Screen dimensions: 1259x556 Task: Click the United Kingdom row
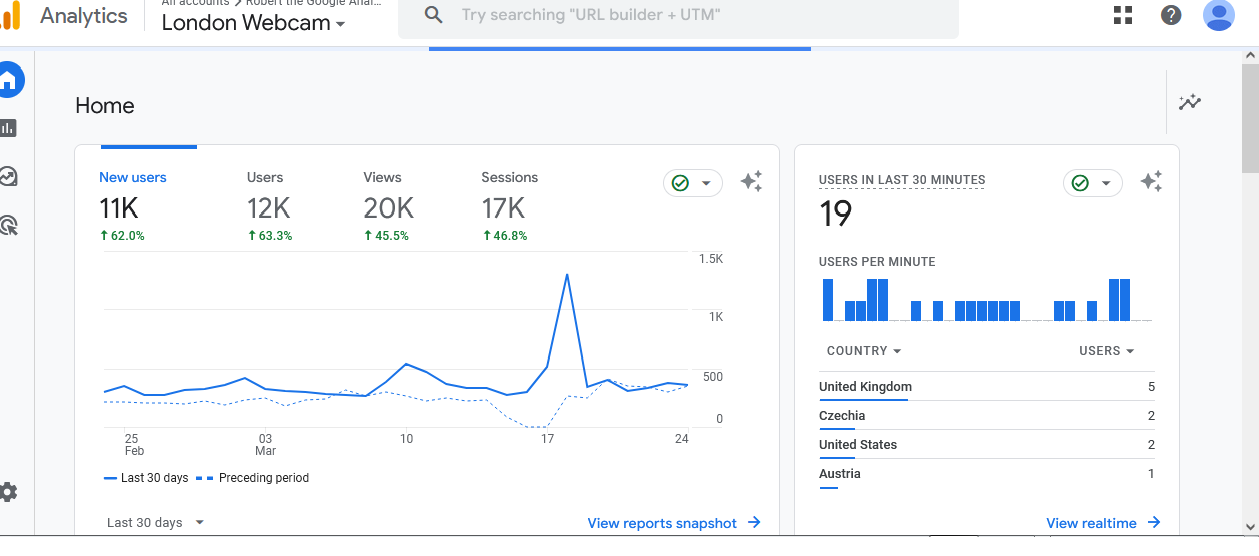pos(987,387)
